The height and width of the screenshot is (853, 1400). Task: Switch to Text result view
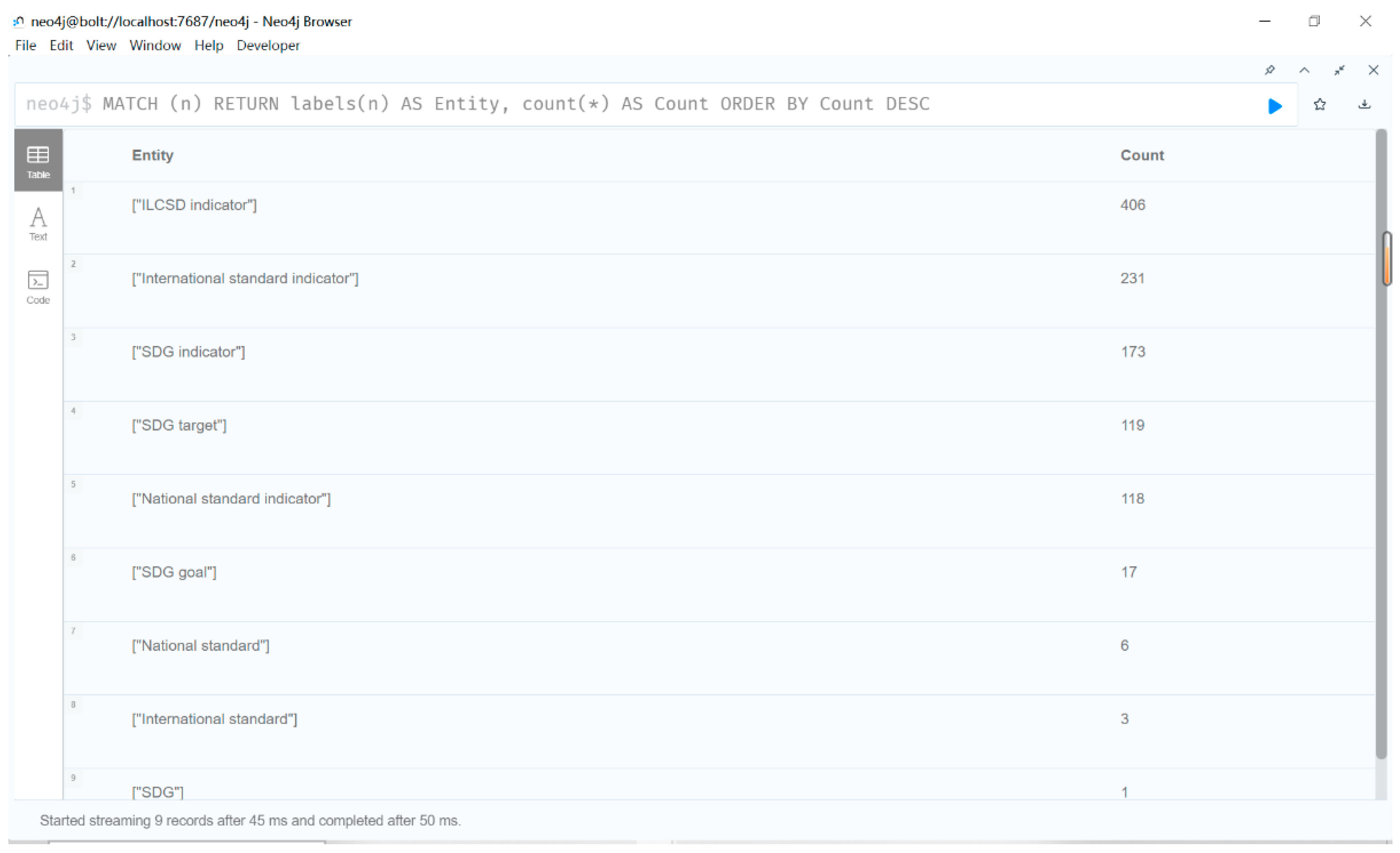(38, 223)
